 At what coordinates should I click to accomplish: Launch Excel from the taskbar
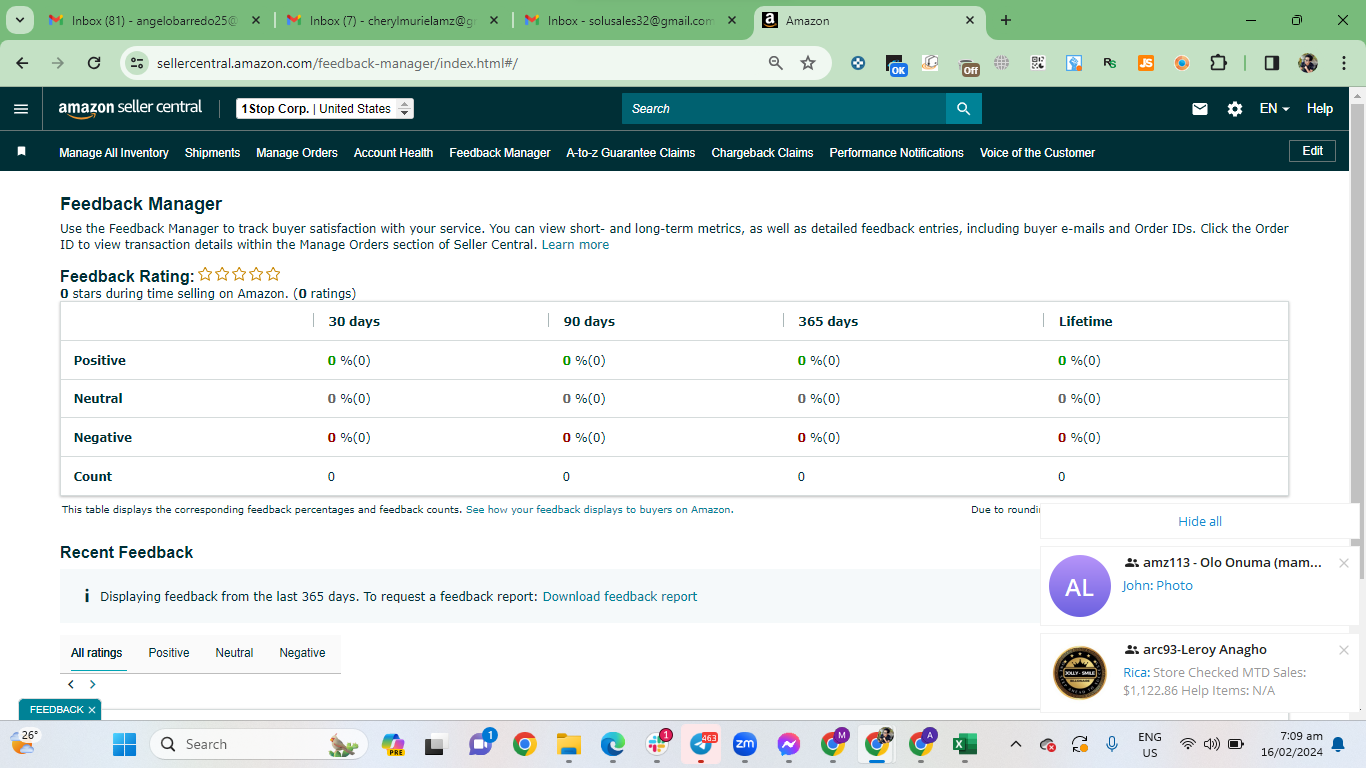[964, 744]
